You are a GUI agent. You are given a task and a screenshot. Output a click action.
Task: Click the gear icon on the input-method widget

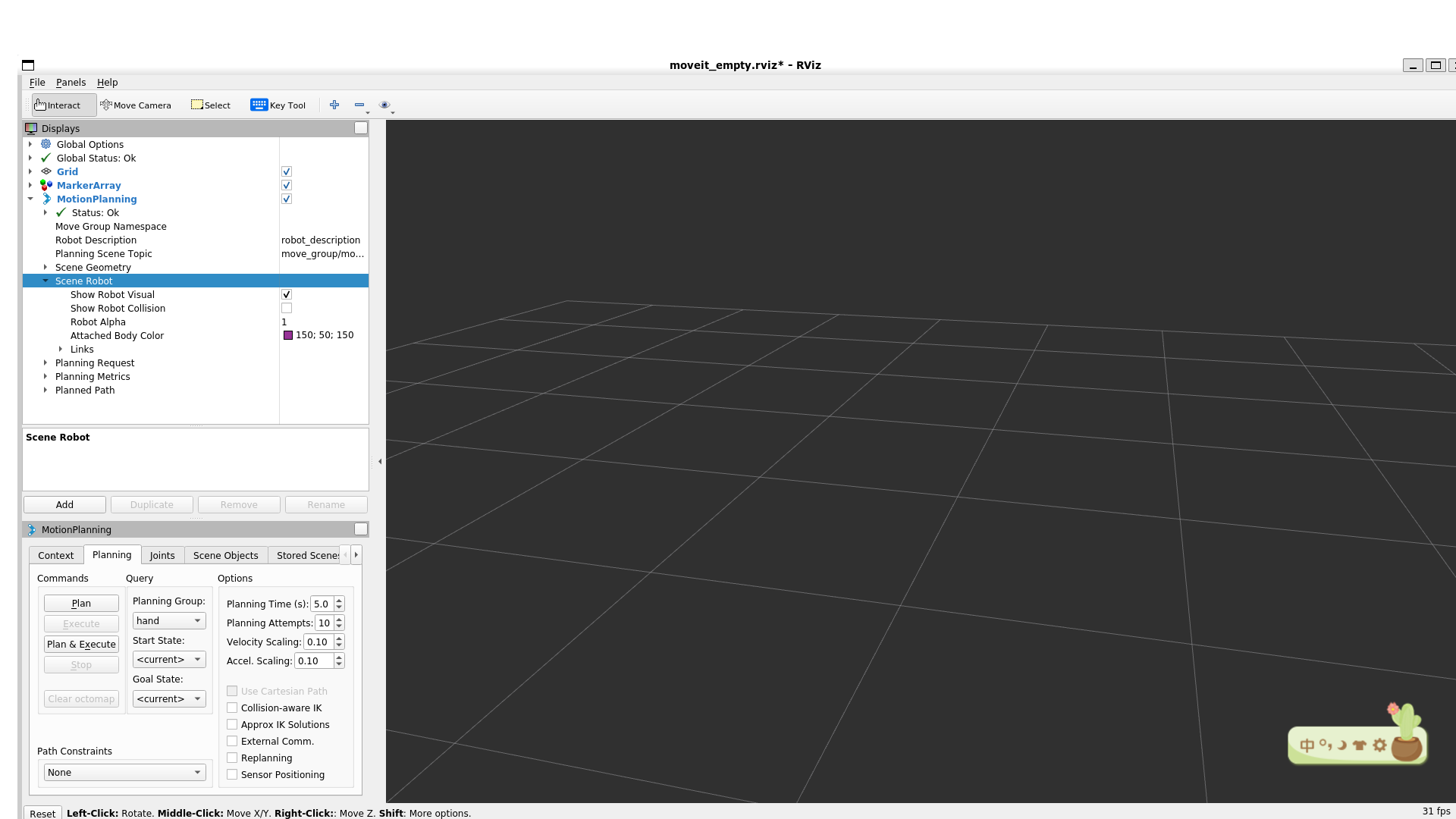[1379, 745]
